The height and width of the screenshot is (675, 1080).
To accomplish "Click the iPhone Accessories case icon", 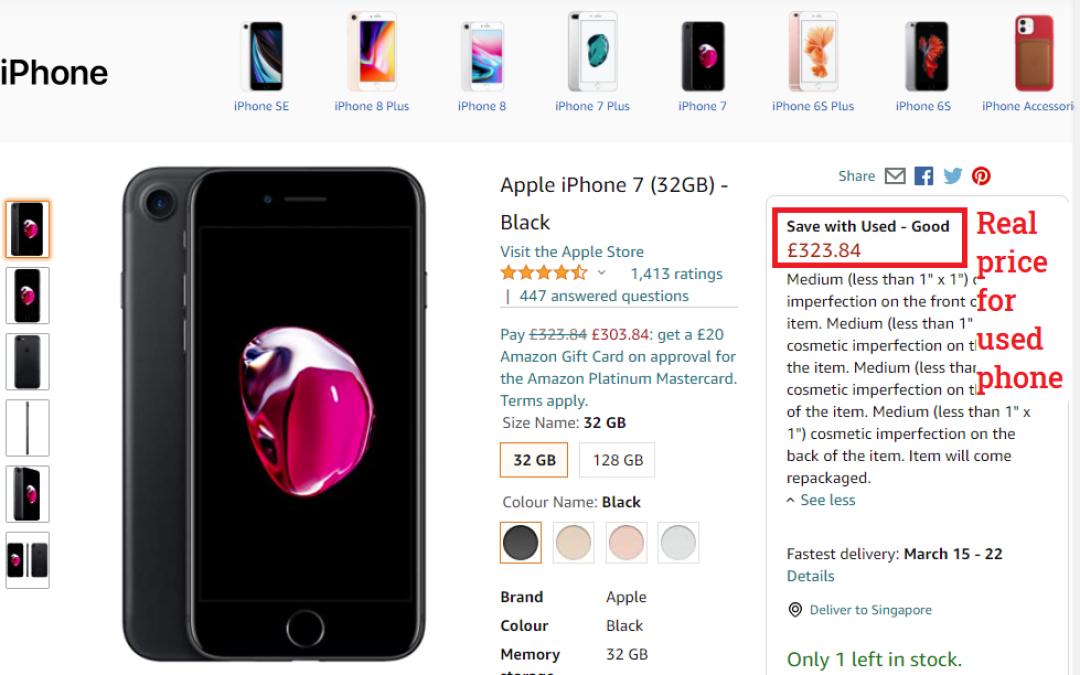I will coord(1033,54).
